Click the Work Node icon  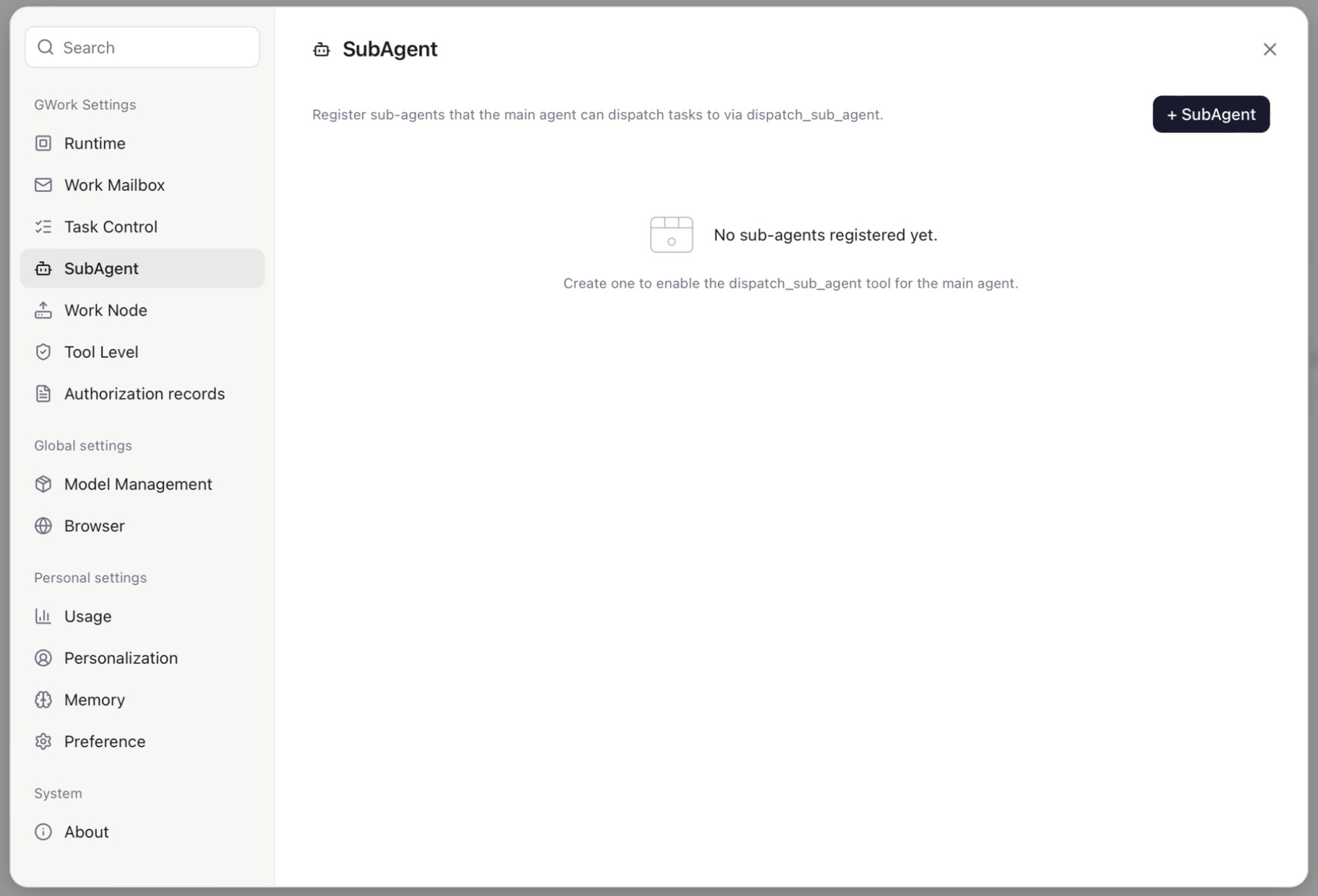(x=43, y=310)
